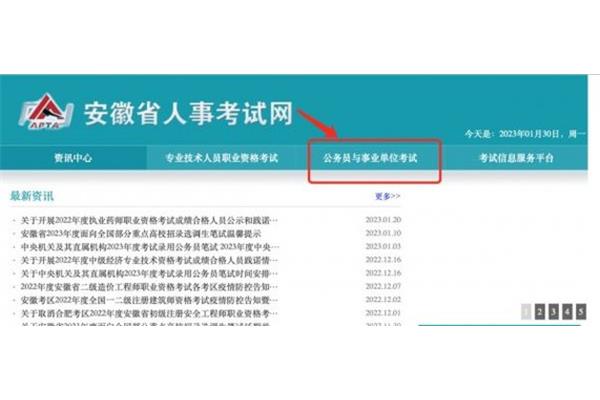This screenshot has height=400, width=600.
Task: Click the 安徽省人事考试网 site title
Action: click(x=189, y=113)
